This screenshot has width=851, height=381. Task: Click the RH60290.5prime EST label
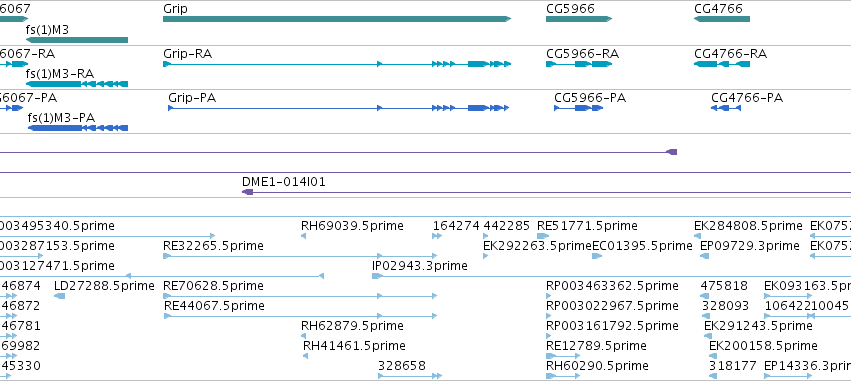tap(597, 366)
